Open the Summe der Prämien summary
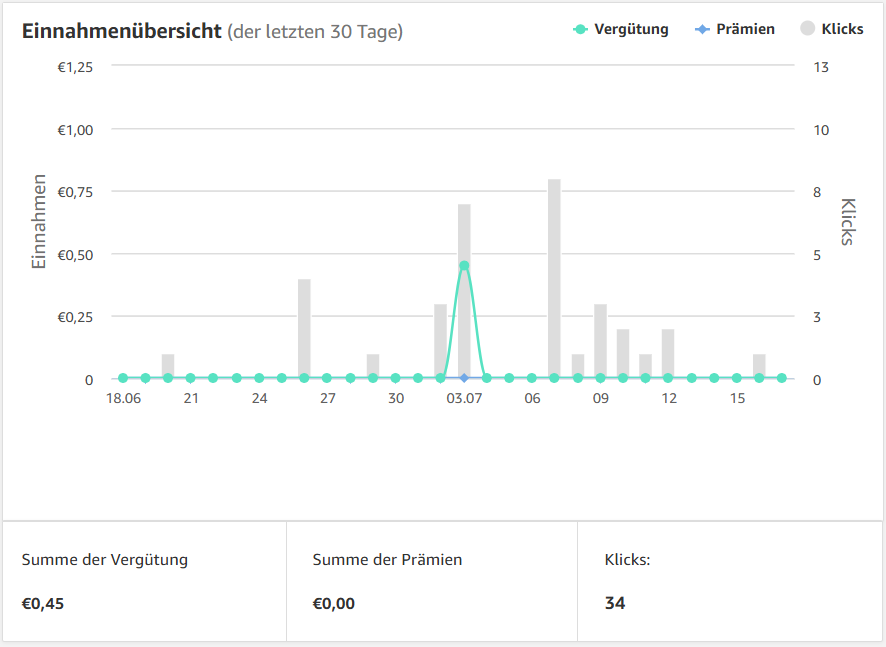Image resolution: width=886 pixels, height=647 pixels. [387, 560]
